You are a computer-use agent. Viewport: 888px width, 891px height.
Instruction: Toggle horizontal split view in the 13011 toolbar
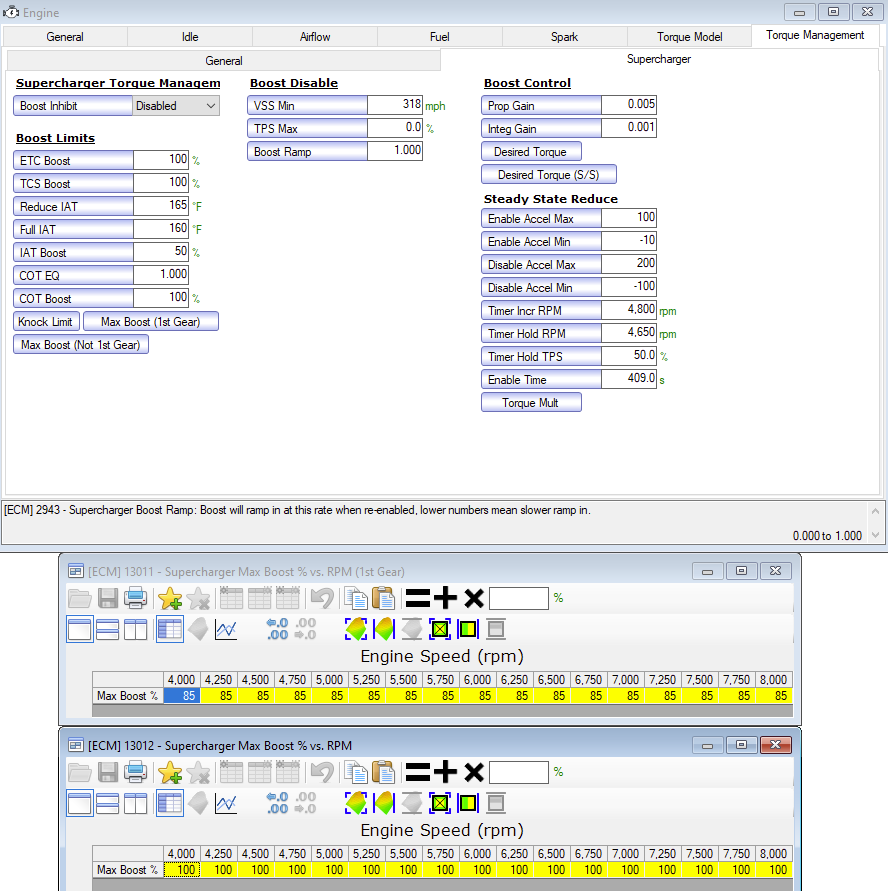pos(107,629)
